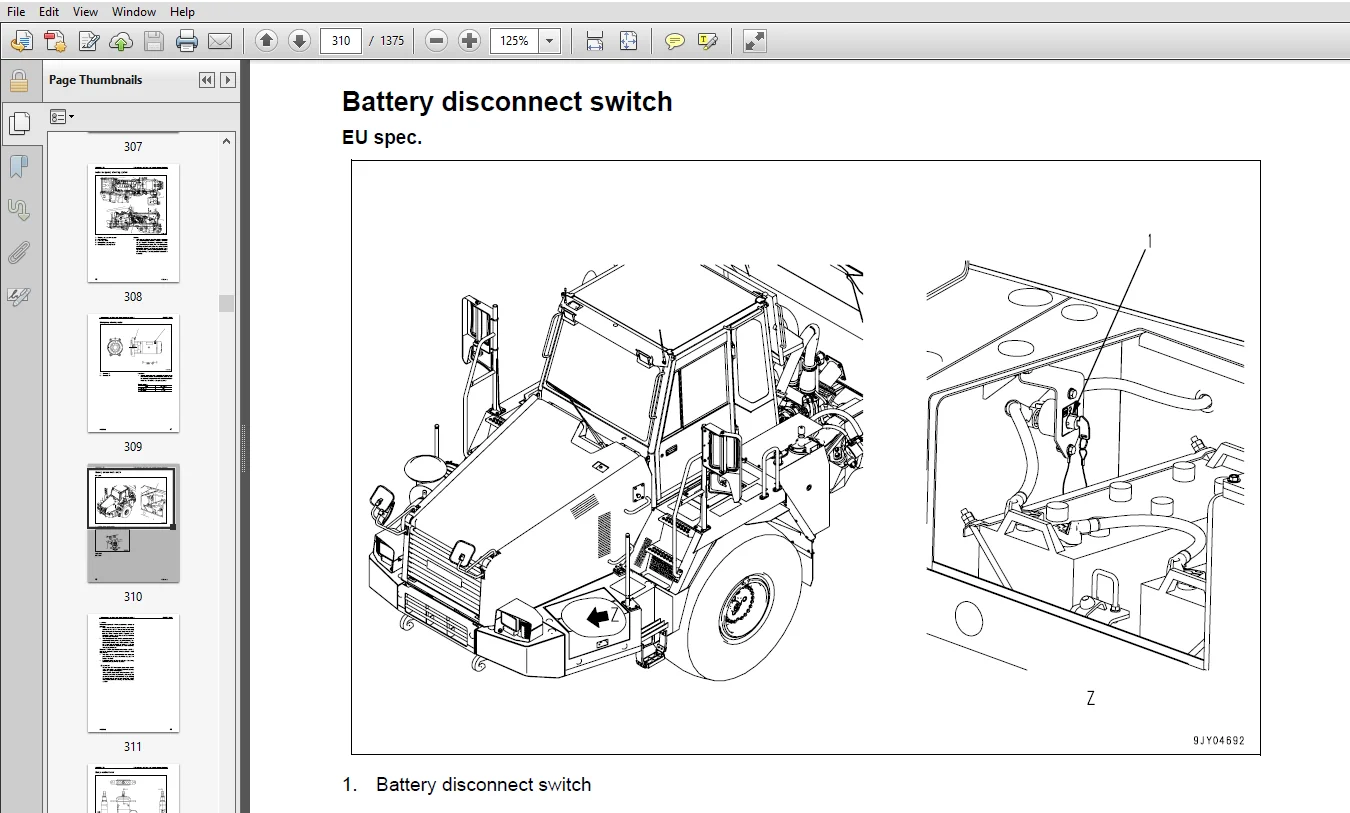Click the page number field showing 310
This screenshot has width=1350, height=813.
[341, 41]
